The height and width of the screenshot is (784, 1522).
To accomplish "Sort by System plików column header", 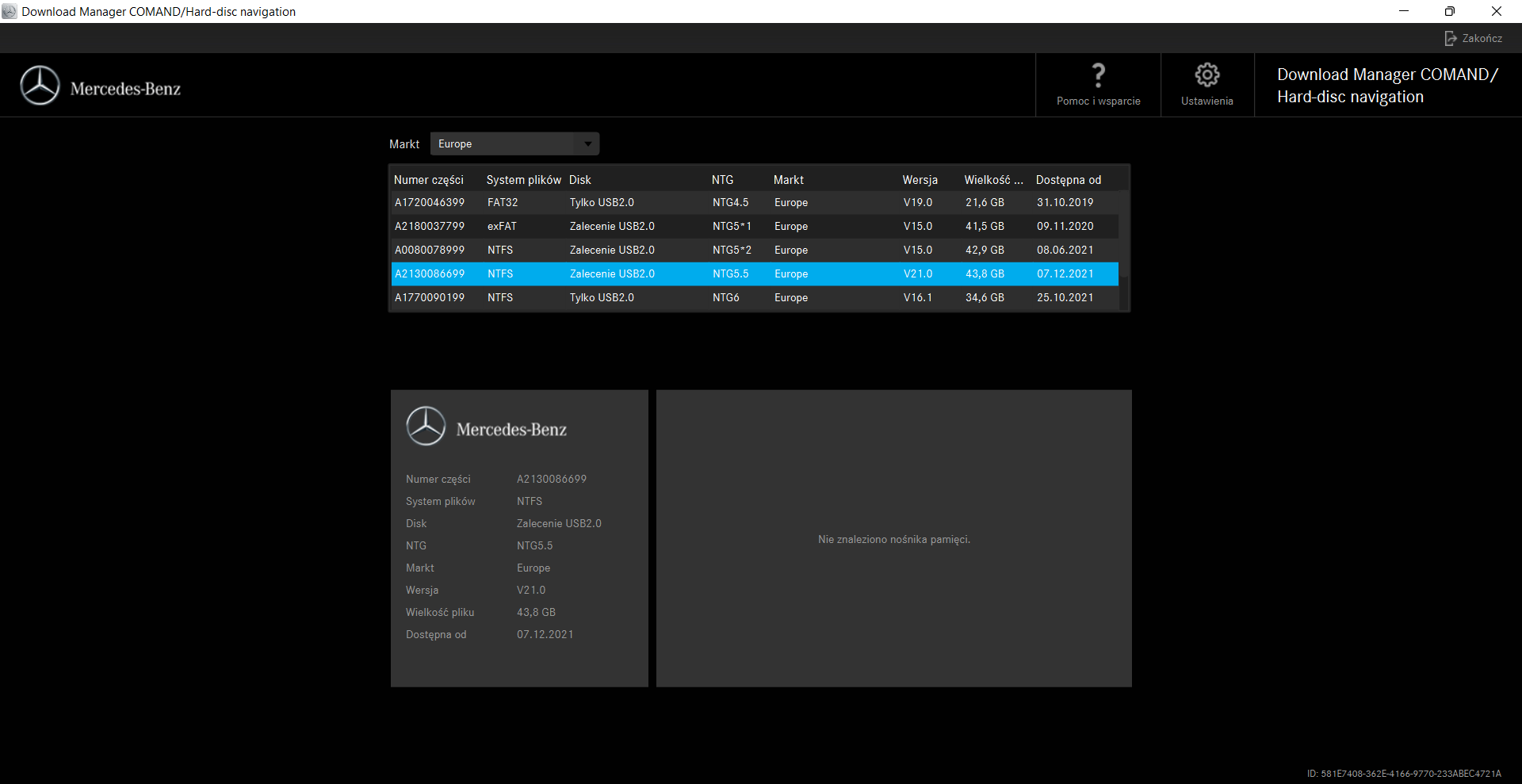I will click(x=523, y=180).
